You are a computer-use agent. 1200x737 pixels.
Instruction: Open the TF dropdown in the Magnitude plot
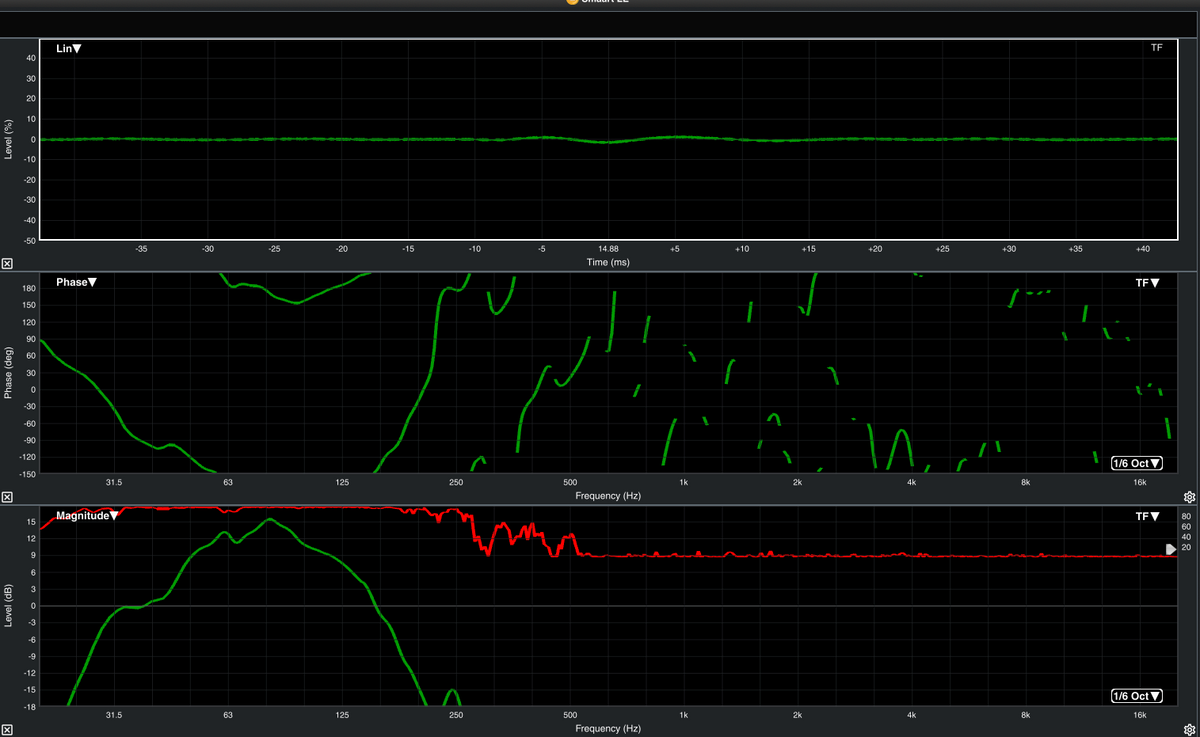click(1148, 516)
